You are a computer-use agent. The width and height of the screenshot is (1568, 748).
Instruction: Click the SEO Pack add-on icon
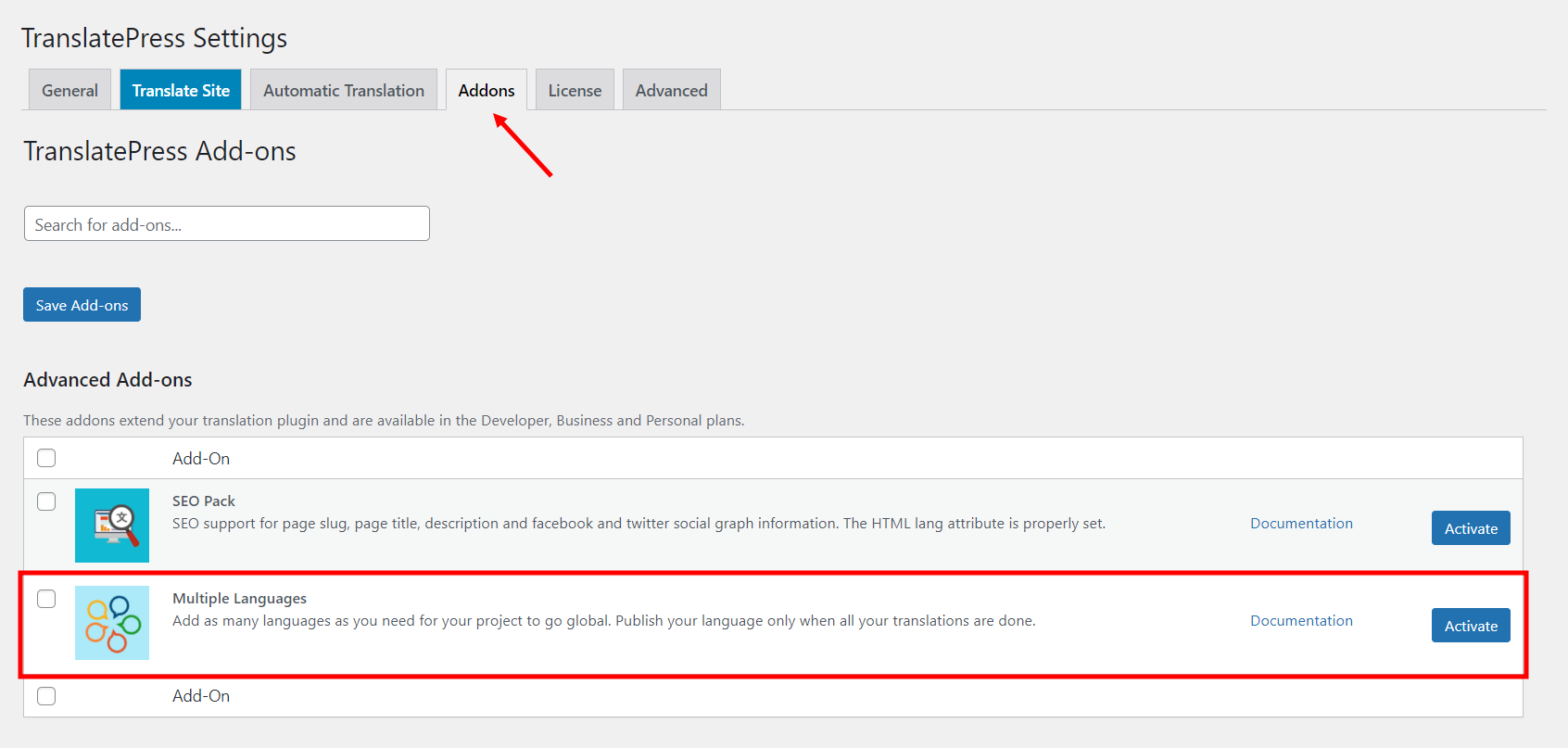point(112,526)
